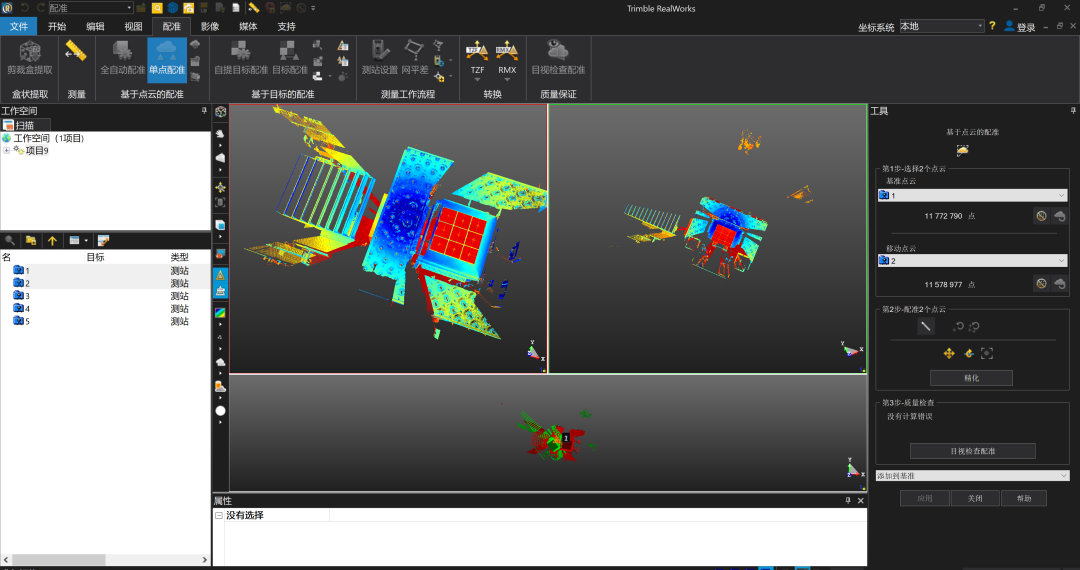Switch to the 影像 ribbon tab
The height and width of the screenshot is (570, 1080).
pos(209,26)
